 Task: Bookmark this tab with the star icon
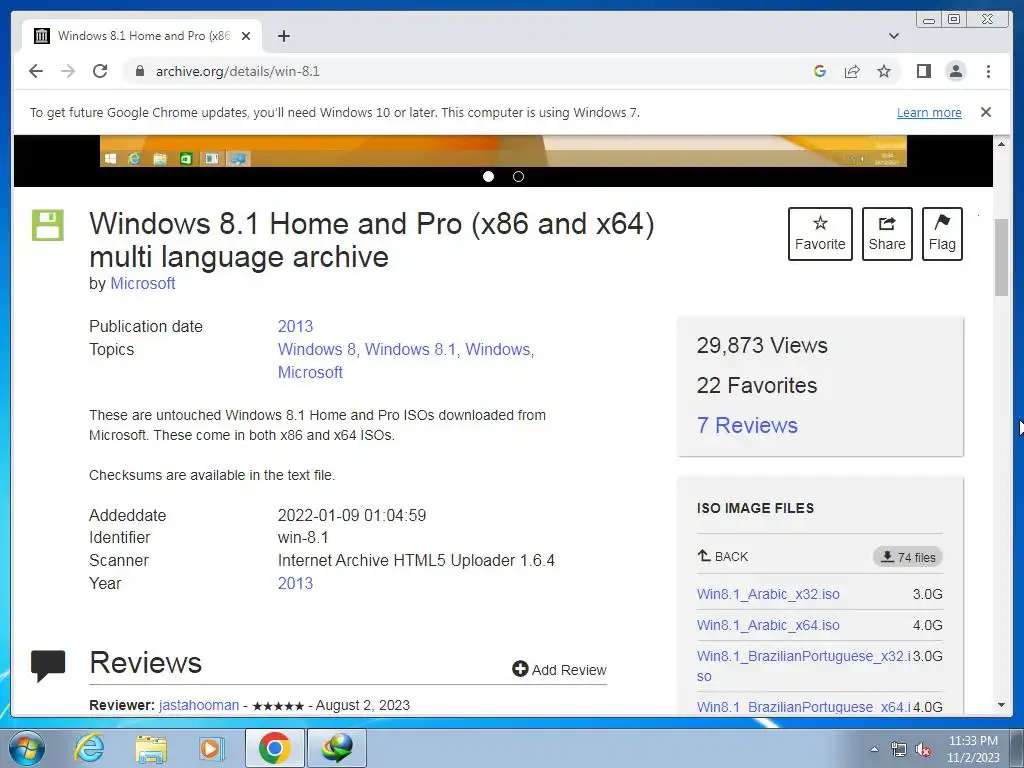pyautogui.click(x=884, y=71)
